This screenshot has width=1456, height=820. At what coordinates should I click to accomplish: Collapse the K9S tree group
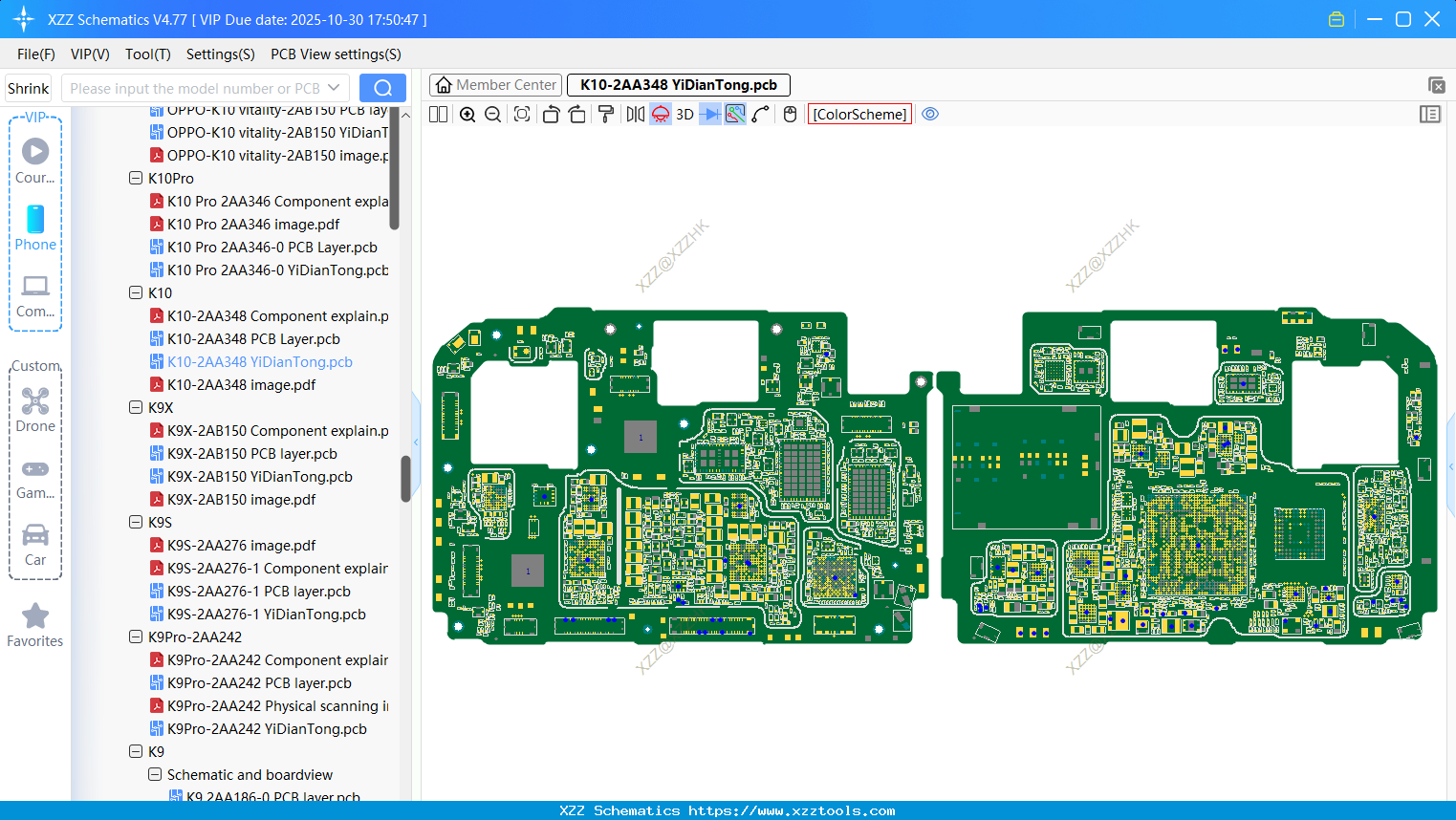136,522
